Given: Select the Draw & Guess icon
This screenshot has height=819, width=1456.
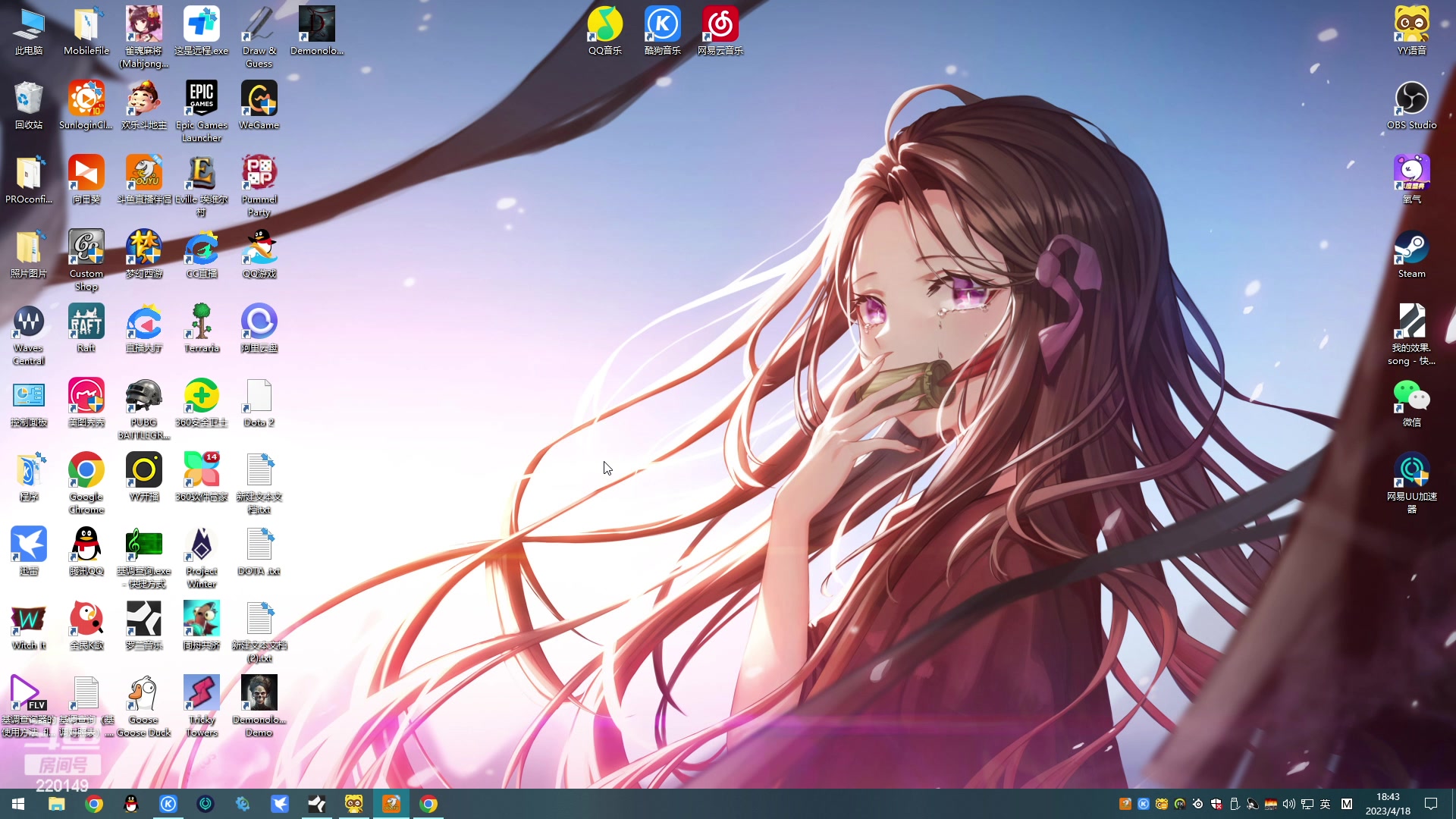Looking at the screenshot, I should tap(259, 37).
